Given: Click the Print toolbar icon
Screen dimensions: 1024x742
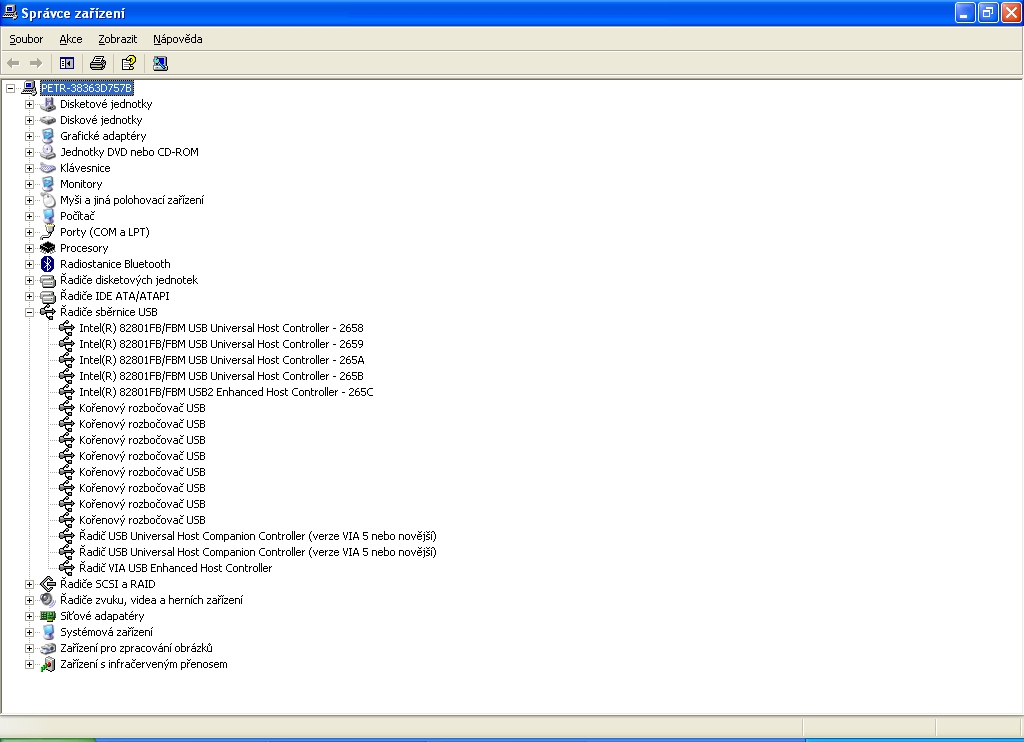Looking at the screenshot, I should click(98, 63).
